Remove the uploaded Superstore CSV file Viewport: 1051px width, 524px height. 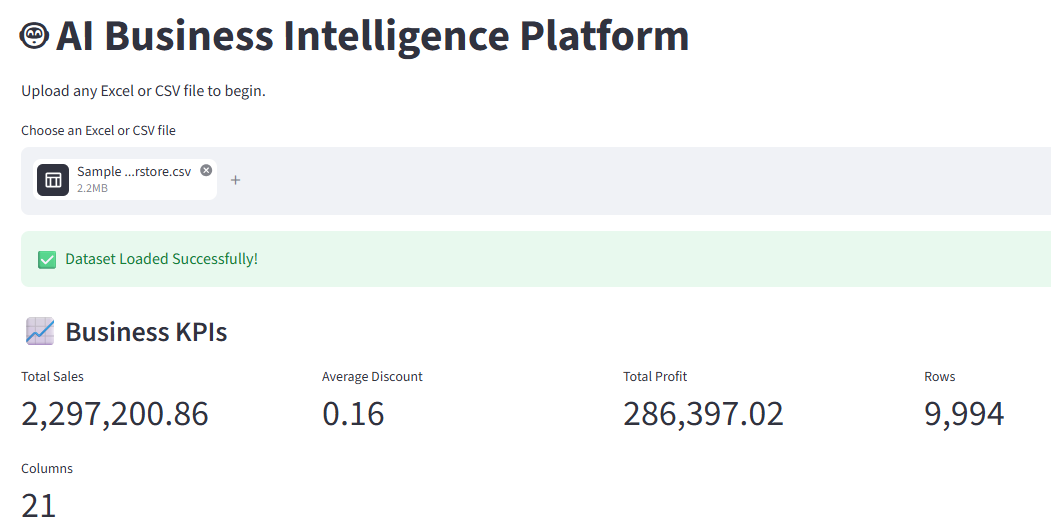pyautogui.click(x=206, y=170)
